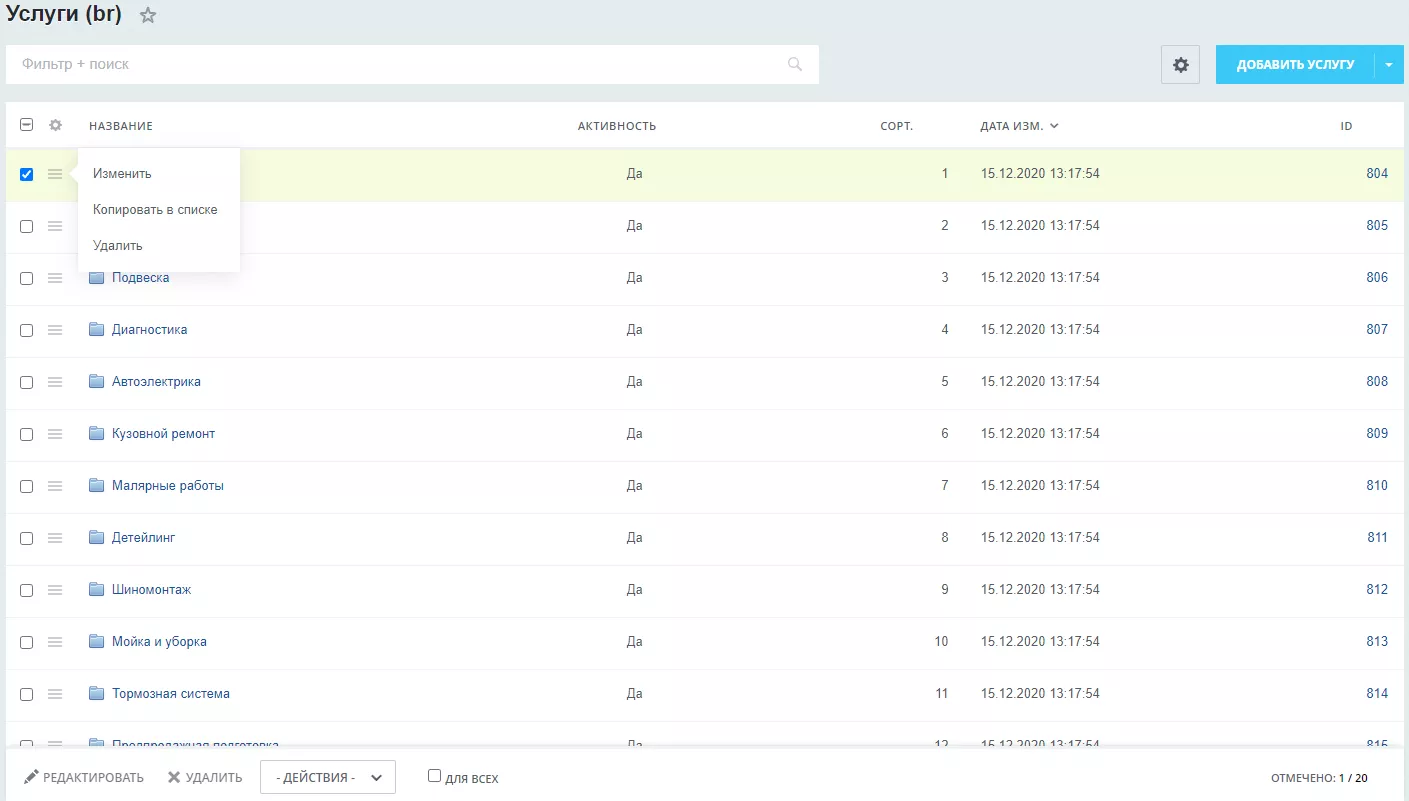Choose Копировать в списке in the context menu

click(155, 210)
